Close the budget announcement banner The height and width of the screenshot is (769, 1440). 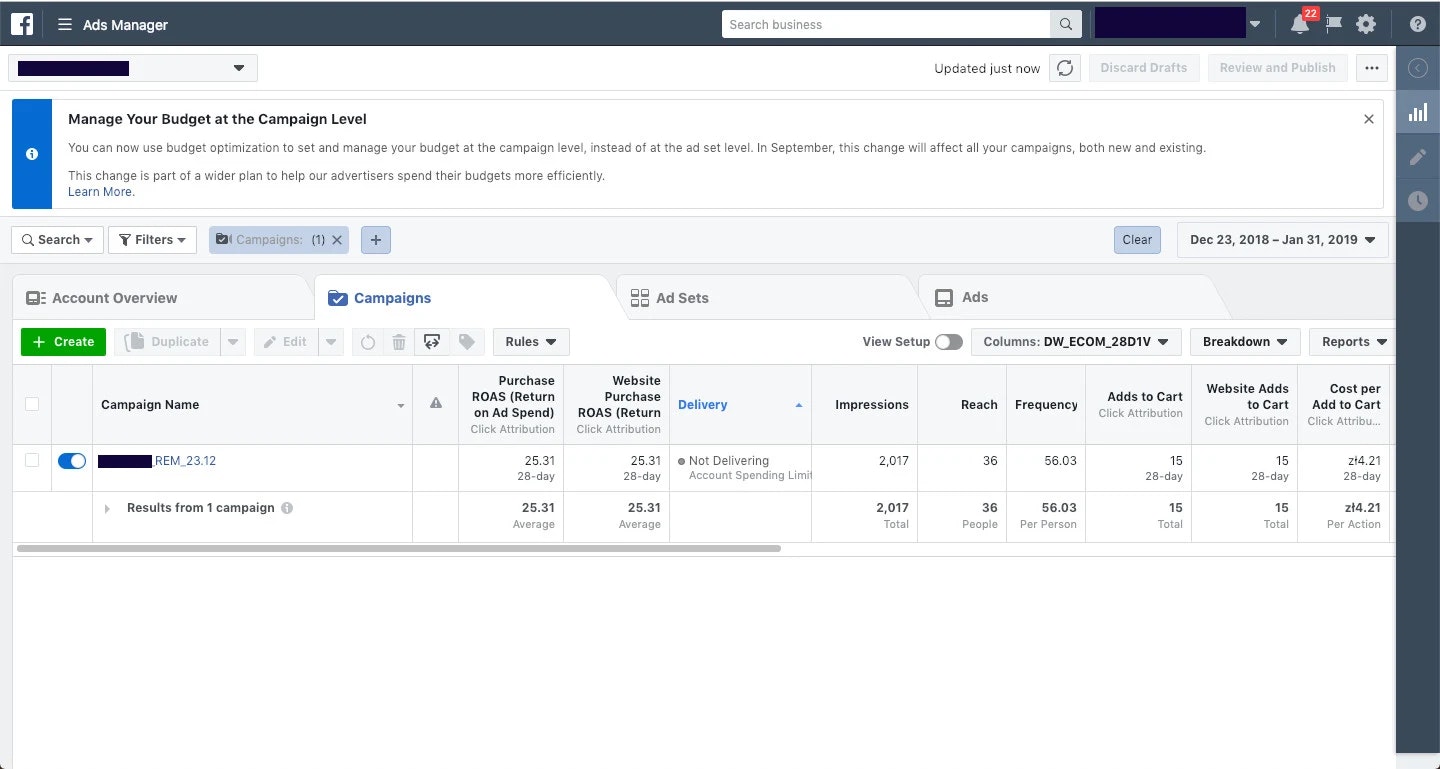click(x=1369, y=119)
